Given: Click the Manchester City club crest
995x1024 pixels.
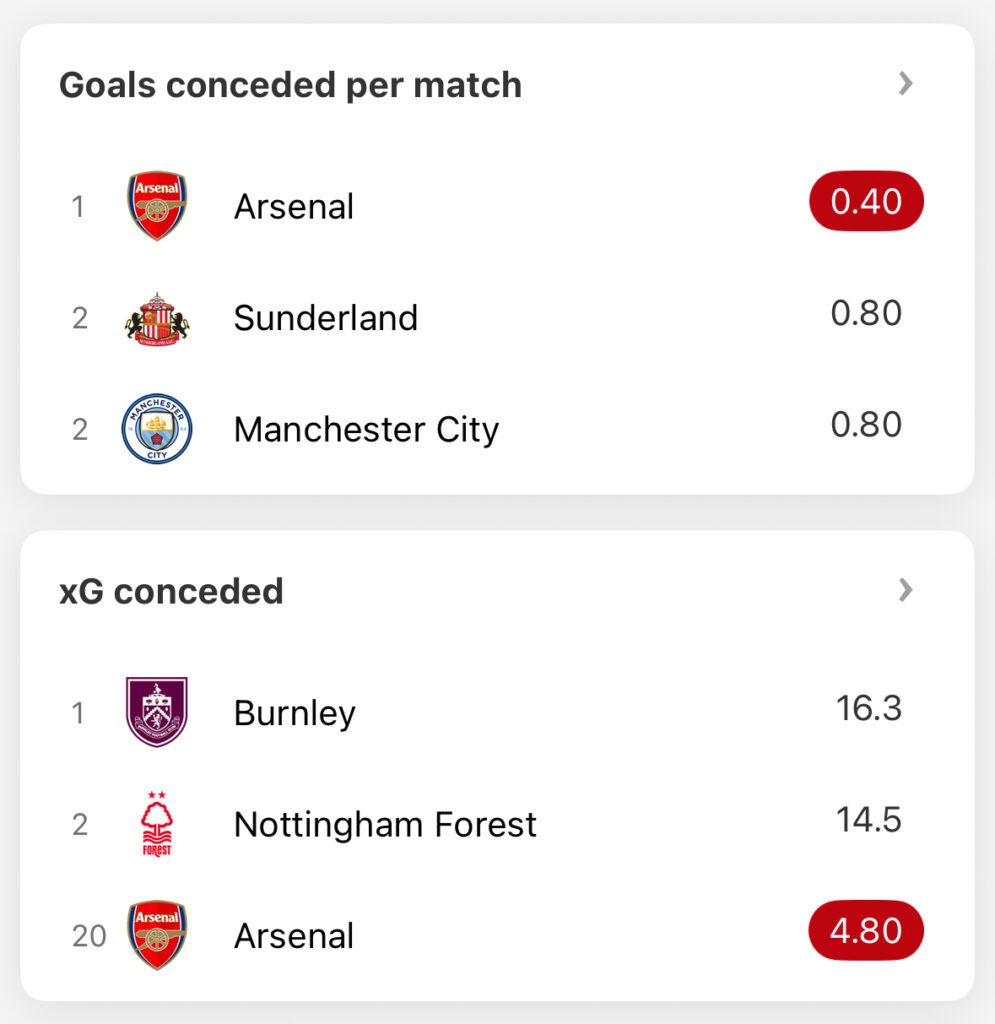Looking at the screenshot, I should (x=157, y=429).
